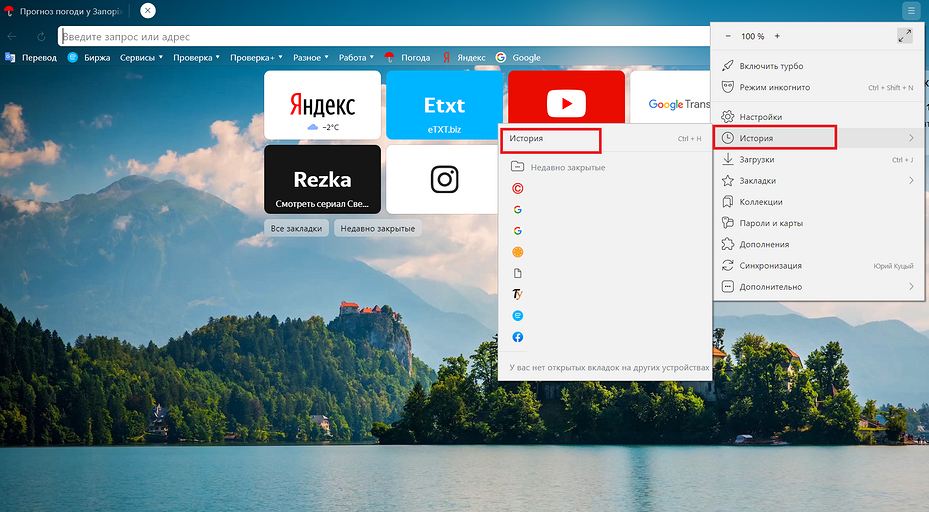The height and width of the screenshot is (512, 929).
Task: Open the YouTube speed dial tile
Action: point(566,98)
